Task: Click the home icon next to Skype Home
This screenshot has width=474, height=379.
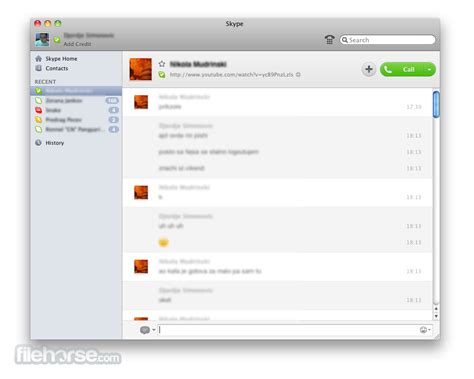Action: coord(39,59)
